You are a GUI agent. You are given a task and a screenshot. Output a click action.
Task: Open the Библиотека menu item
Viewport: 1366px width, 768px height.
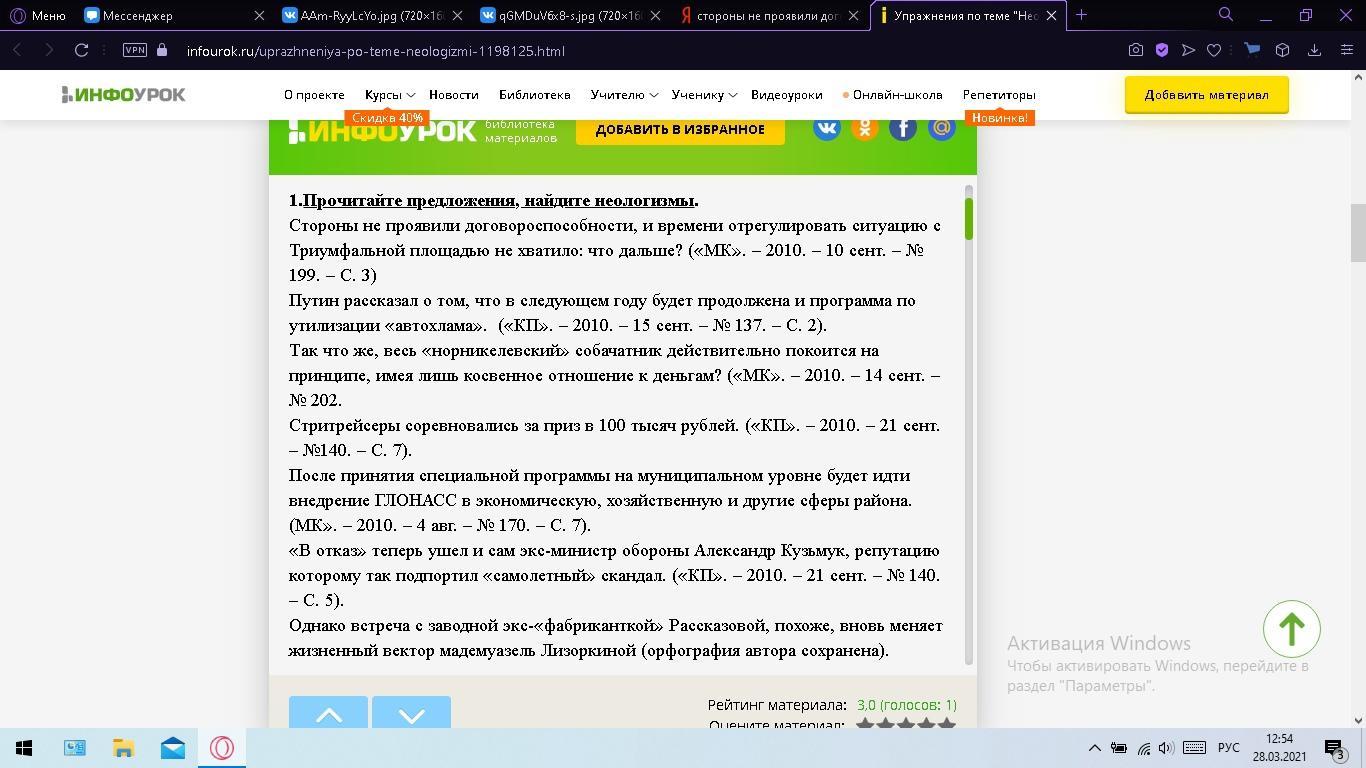tap(534, 95)
